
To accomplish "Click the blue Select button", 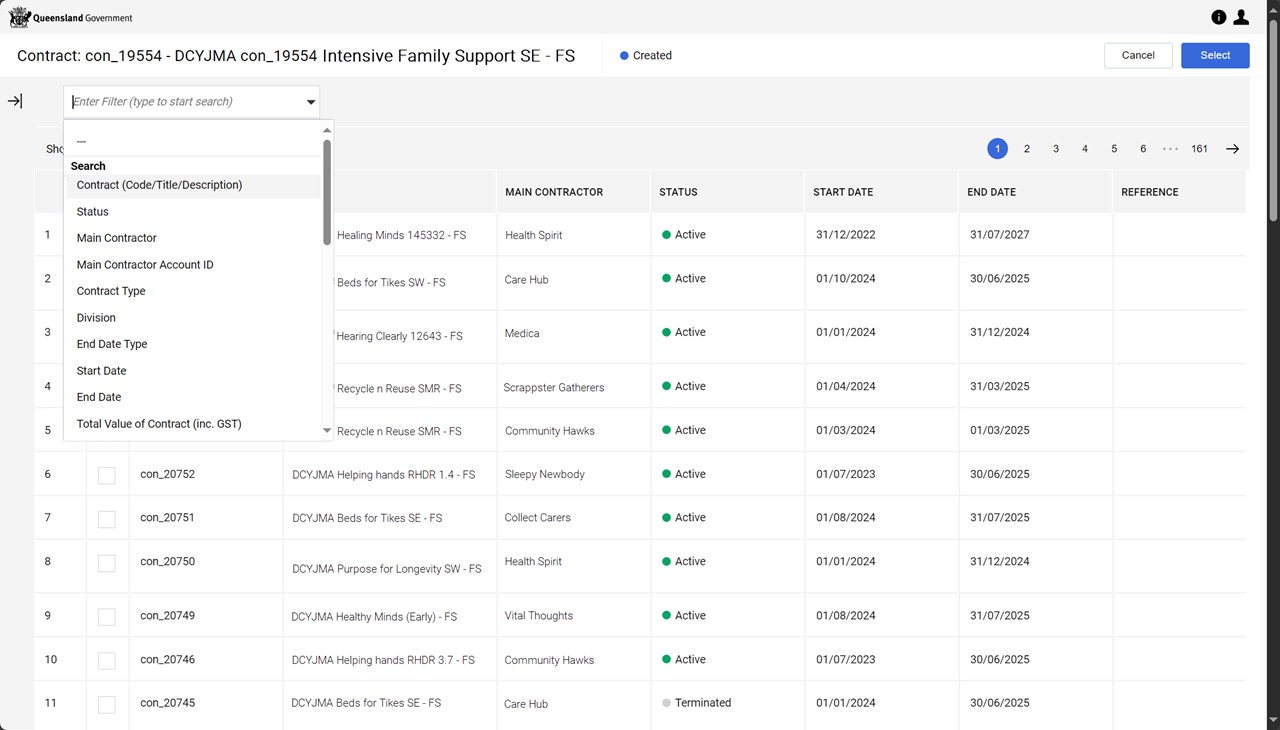I will pos(1215,56).
